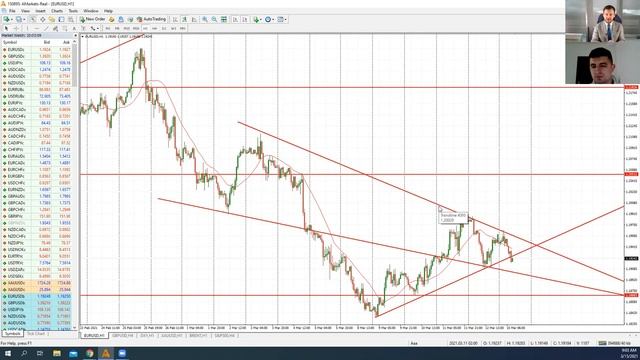
Task: Close the Market Watch panel
Action: [x=75, y=36]
